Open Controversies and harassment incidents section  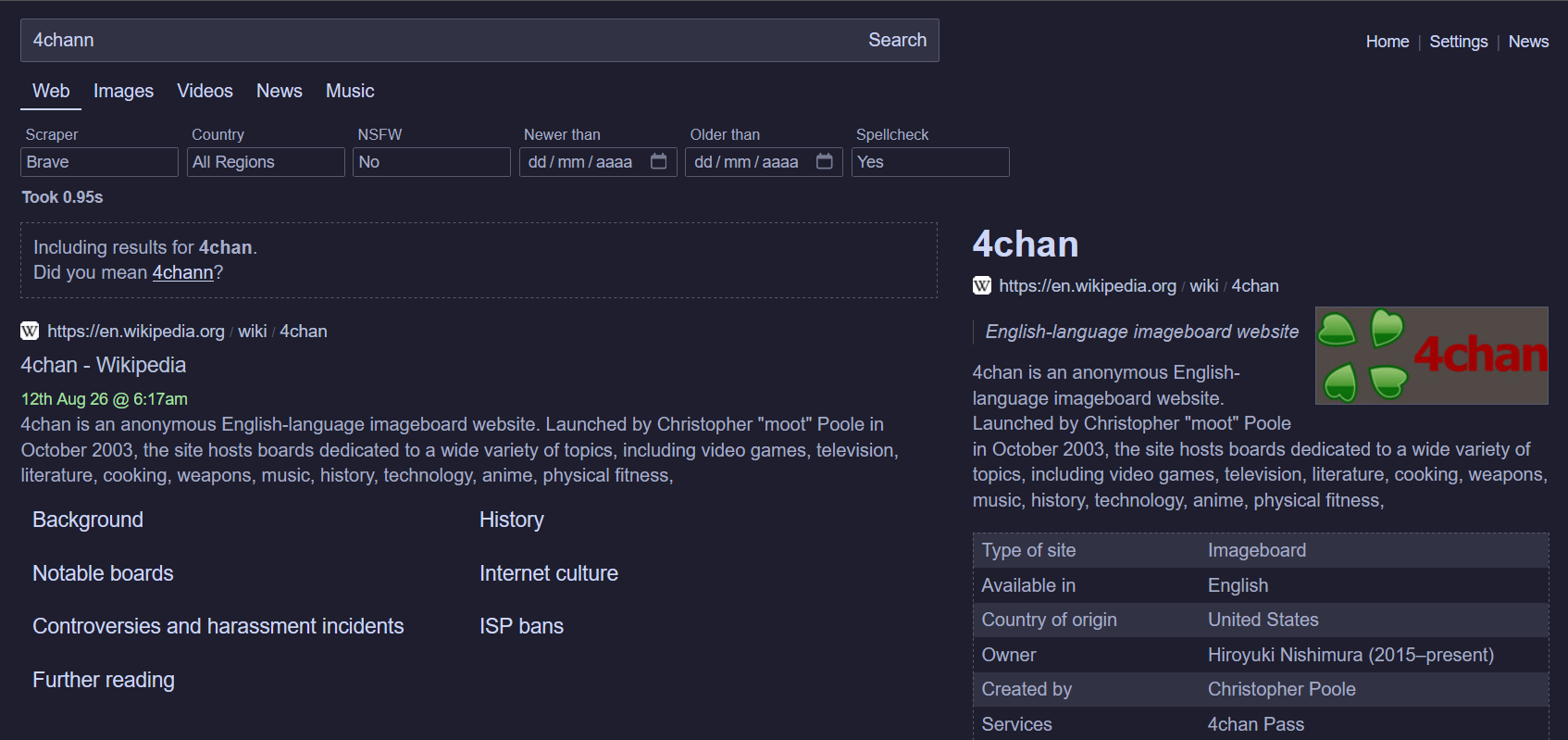point(218,626)
